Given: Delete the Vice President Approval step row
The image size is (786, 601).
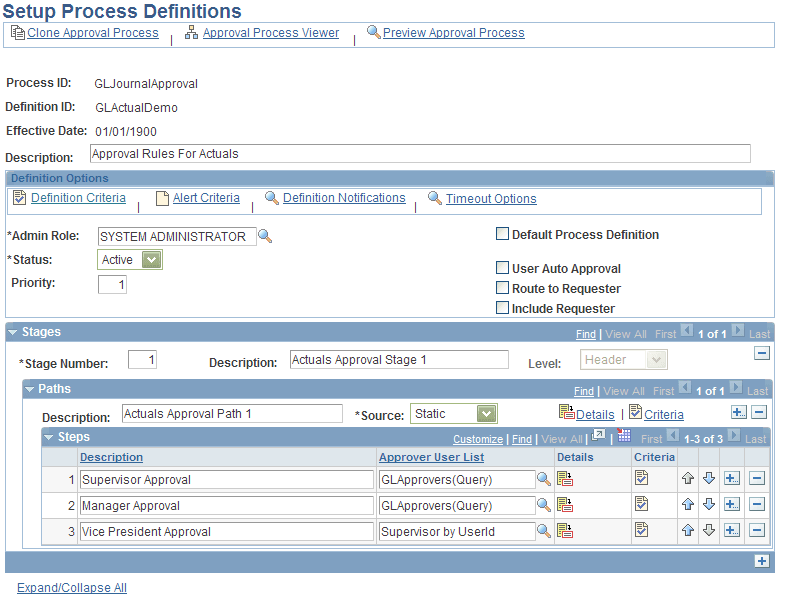Looking at the screenshot, I should click(x=757, y=530).
